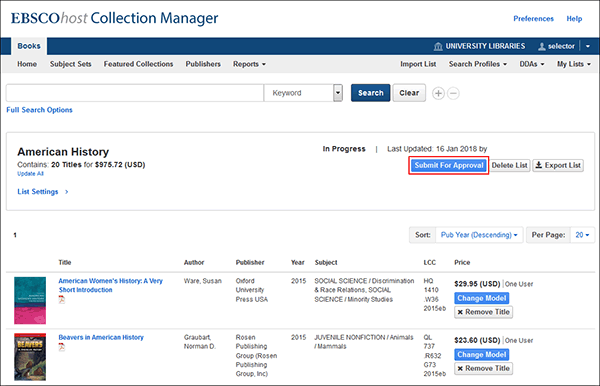Screen dimensions: 600x386
Task: Open Help link
Action: pos(574,18)
